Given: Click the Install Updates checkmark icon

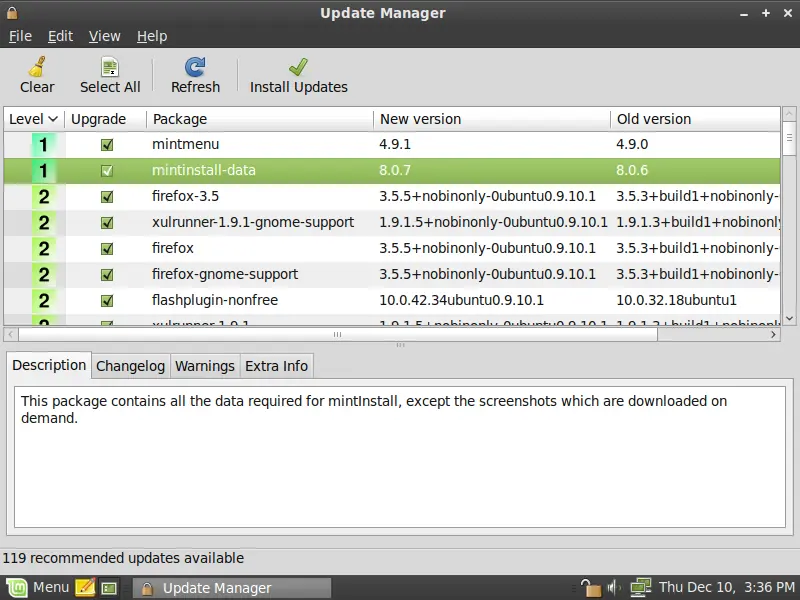Looking at the screenshot, I should point(298,67).
